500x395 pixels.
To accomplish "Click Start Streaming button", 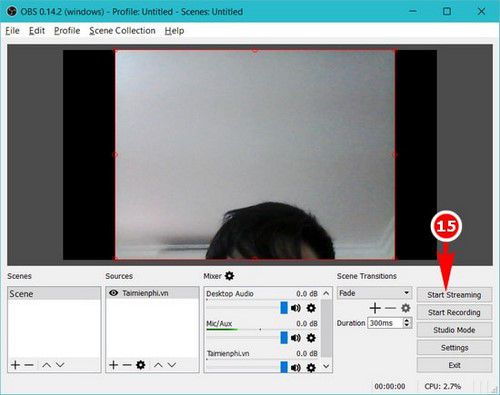I will coord(454,295).
